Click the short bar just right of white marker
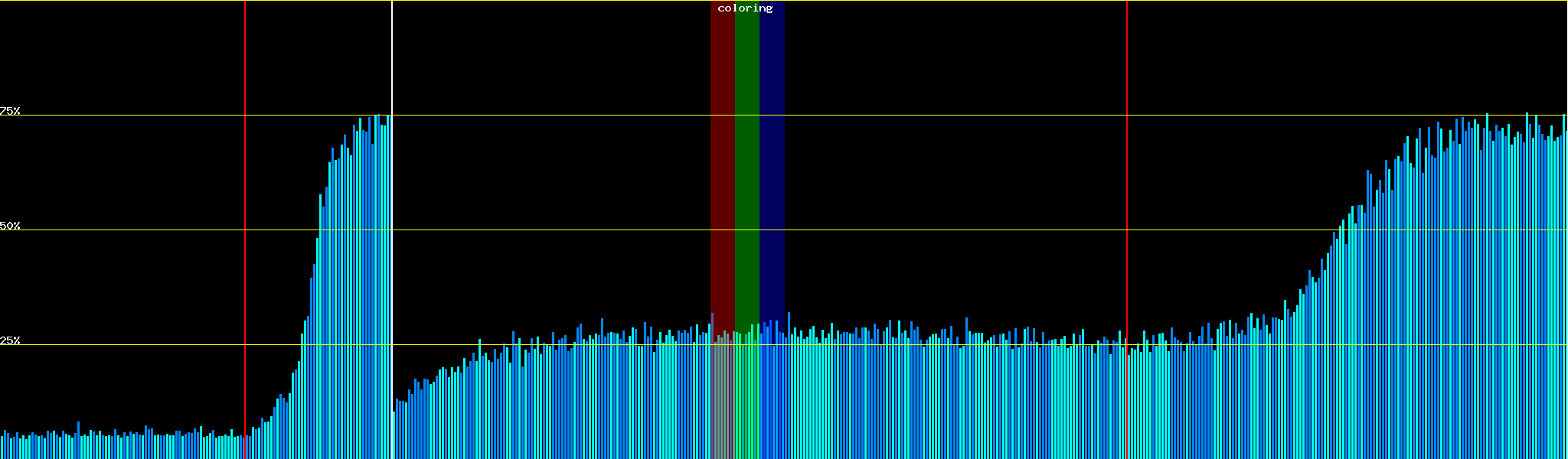This screenshot has height=459, width=1568. tap(394, 436)
